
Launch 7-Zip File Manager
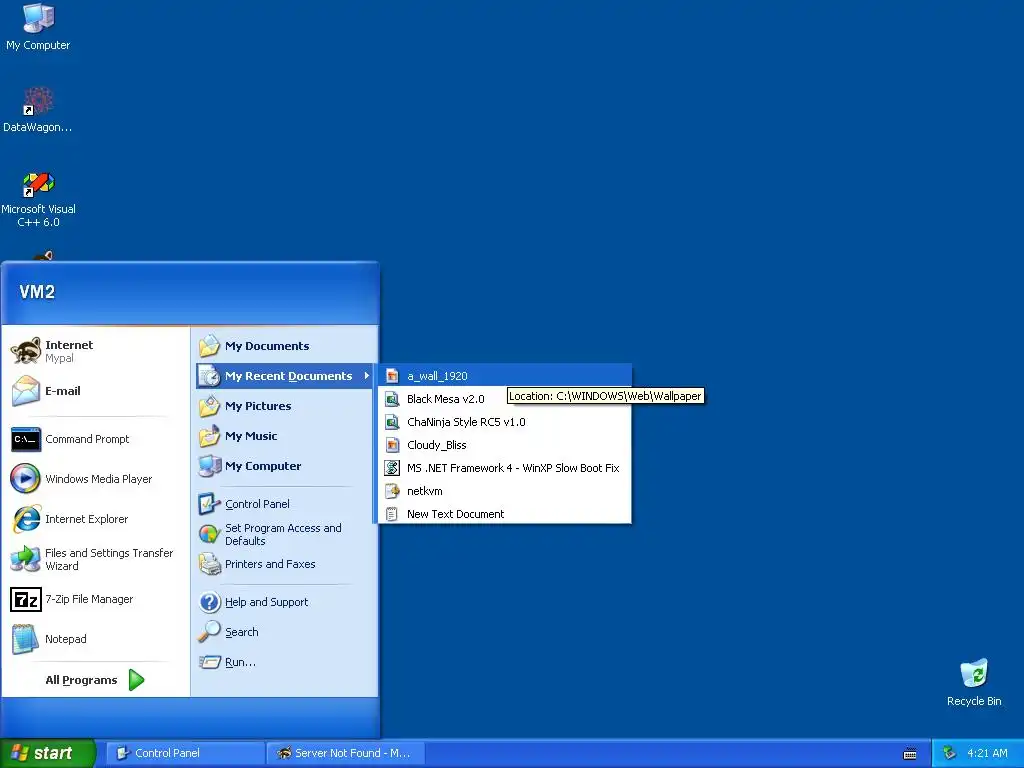[x=95, y=599]
